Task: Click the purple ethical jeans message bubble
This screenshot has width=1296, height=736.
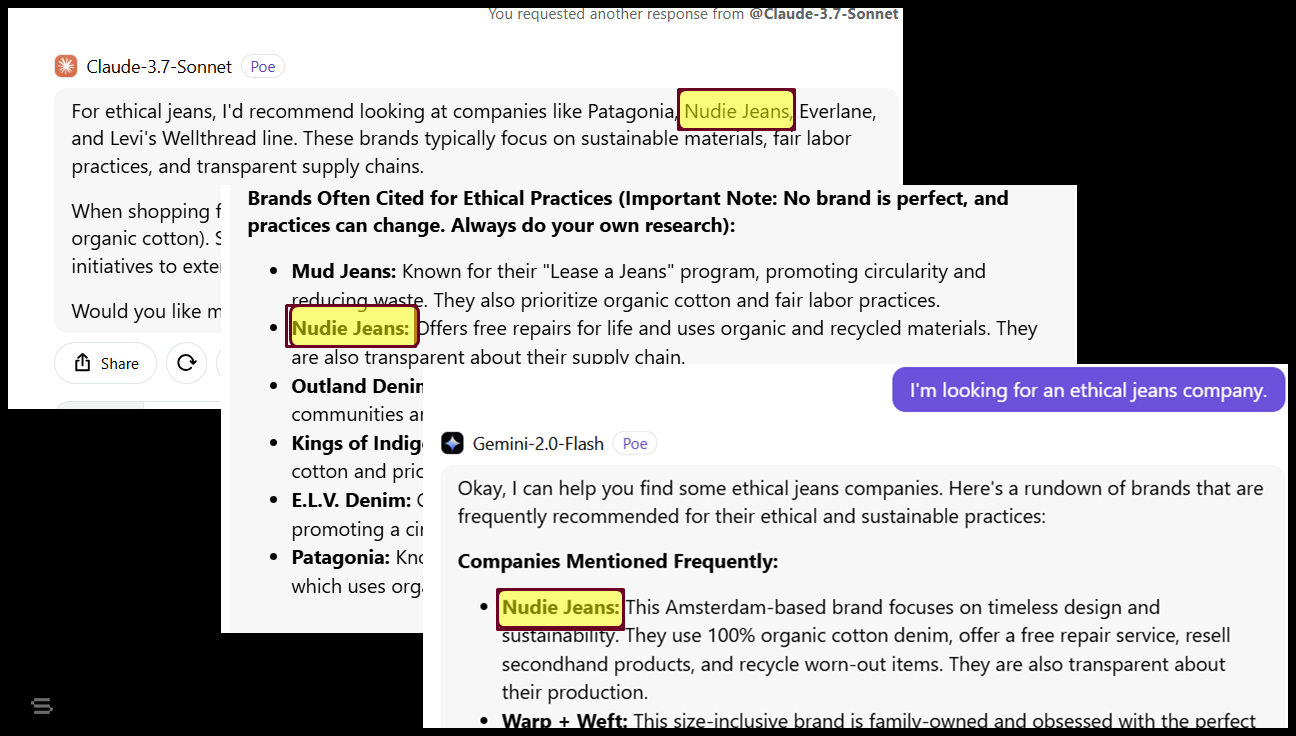Action: [1088, 390]
